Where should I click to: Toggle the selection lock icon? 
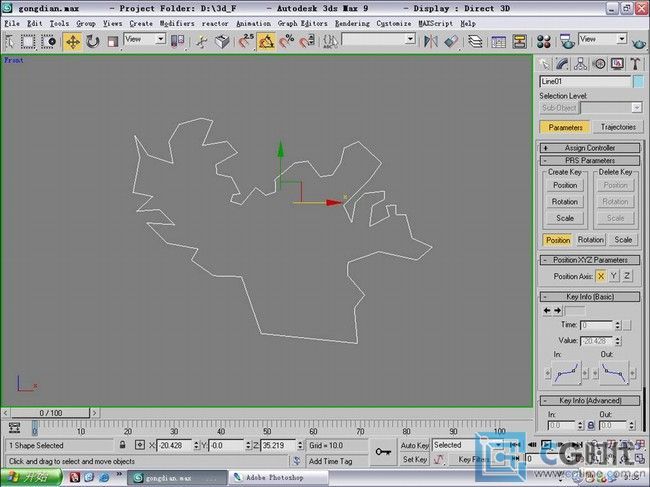click(x=123, y=445)
